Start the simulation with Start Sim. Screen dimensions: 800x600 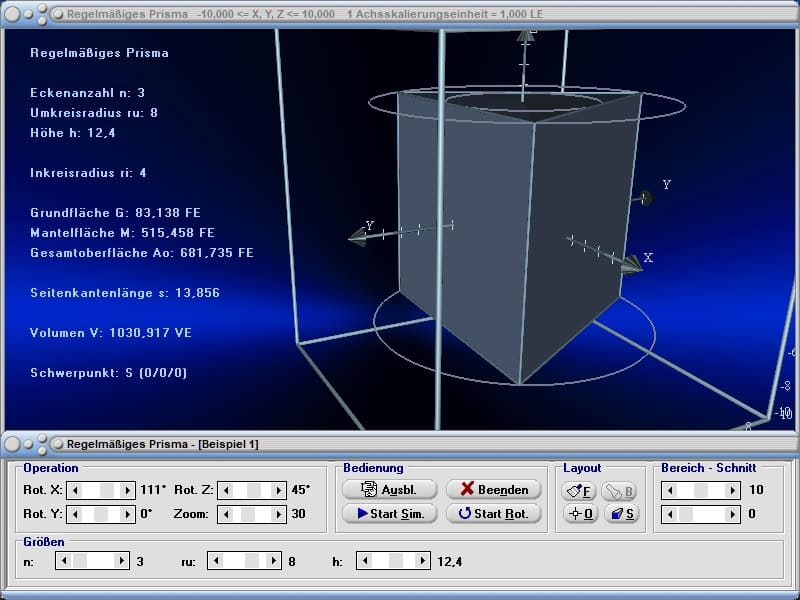point(389,513)
